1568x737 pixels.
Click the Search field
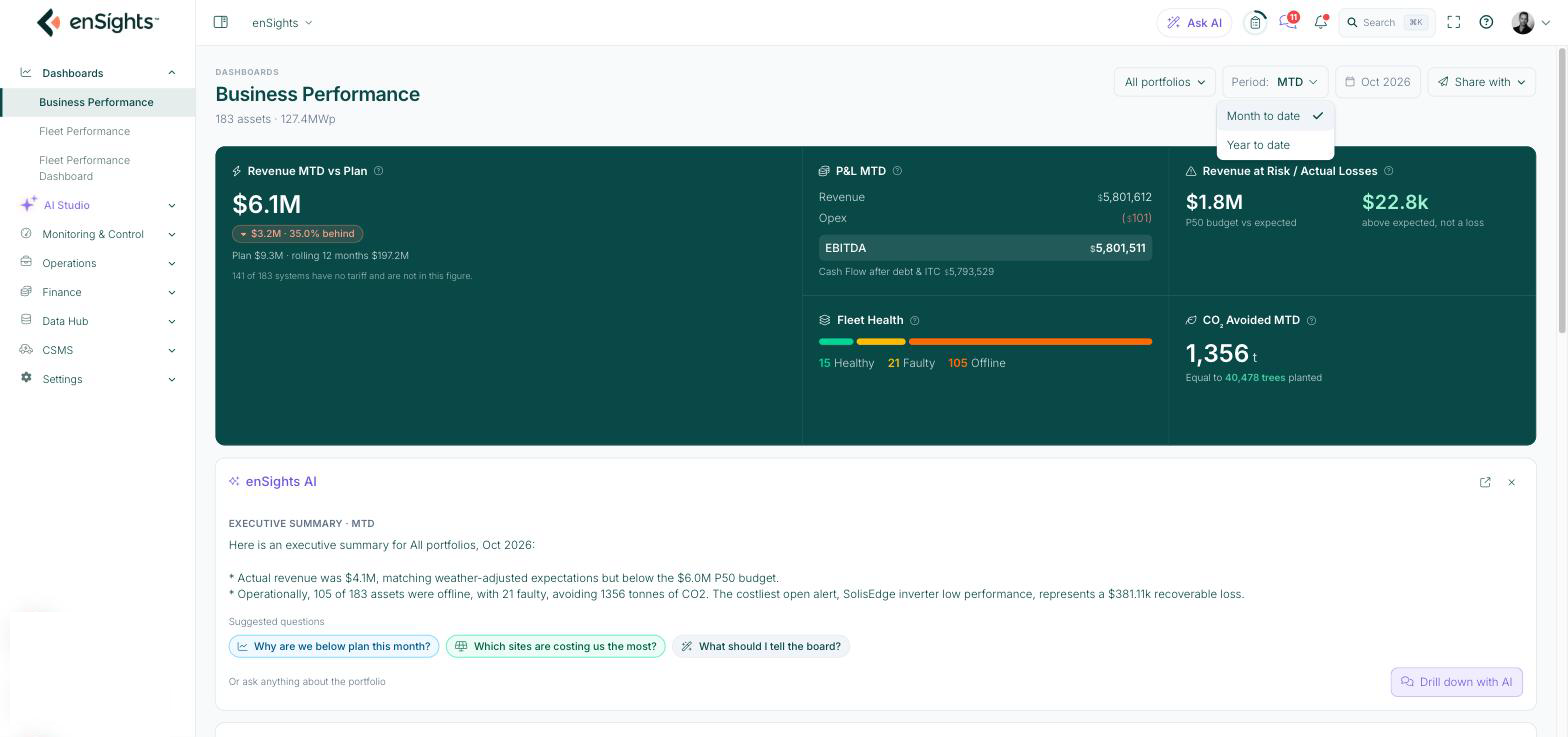coord(1386,22)
